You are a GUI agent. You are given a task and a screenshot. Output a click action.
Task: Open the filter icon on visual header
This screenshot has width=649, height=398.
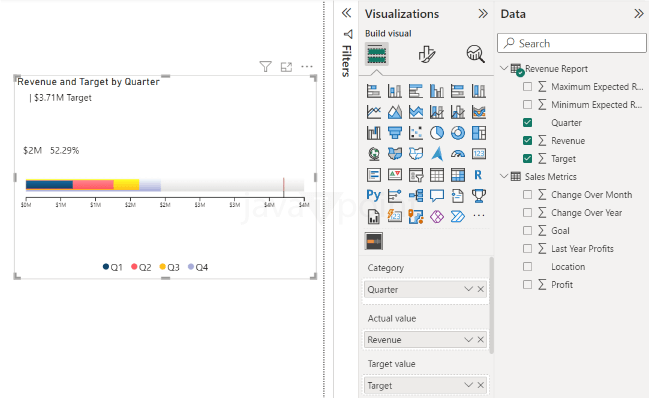(265, 66)
